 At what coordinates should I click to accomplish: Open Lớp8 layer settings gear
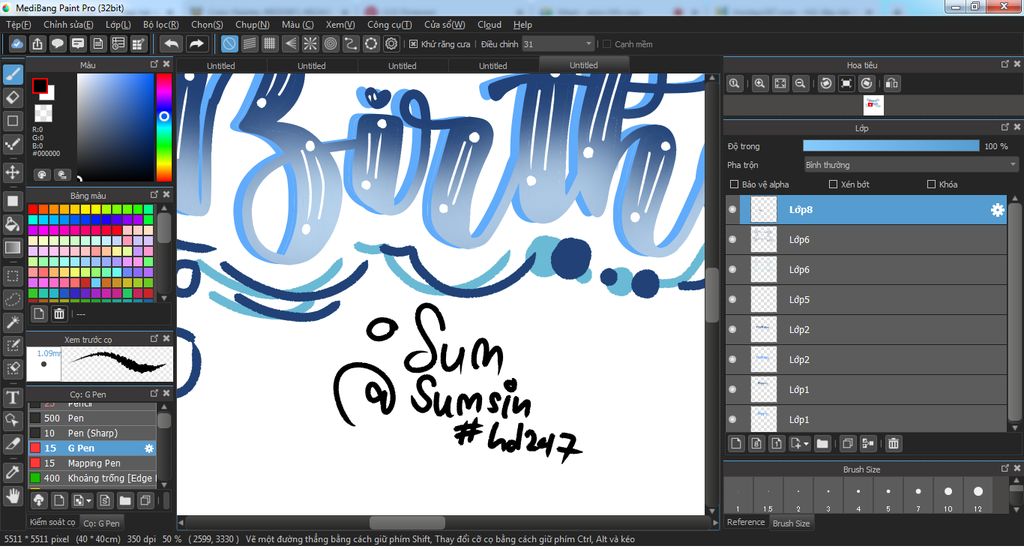[x=997, y=210]
